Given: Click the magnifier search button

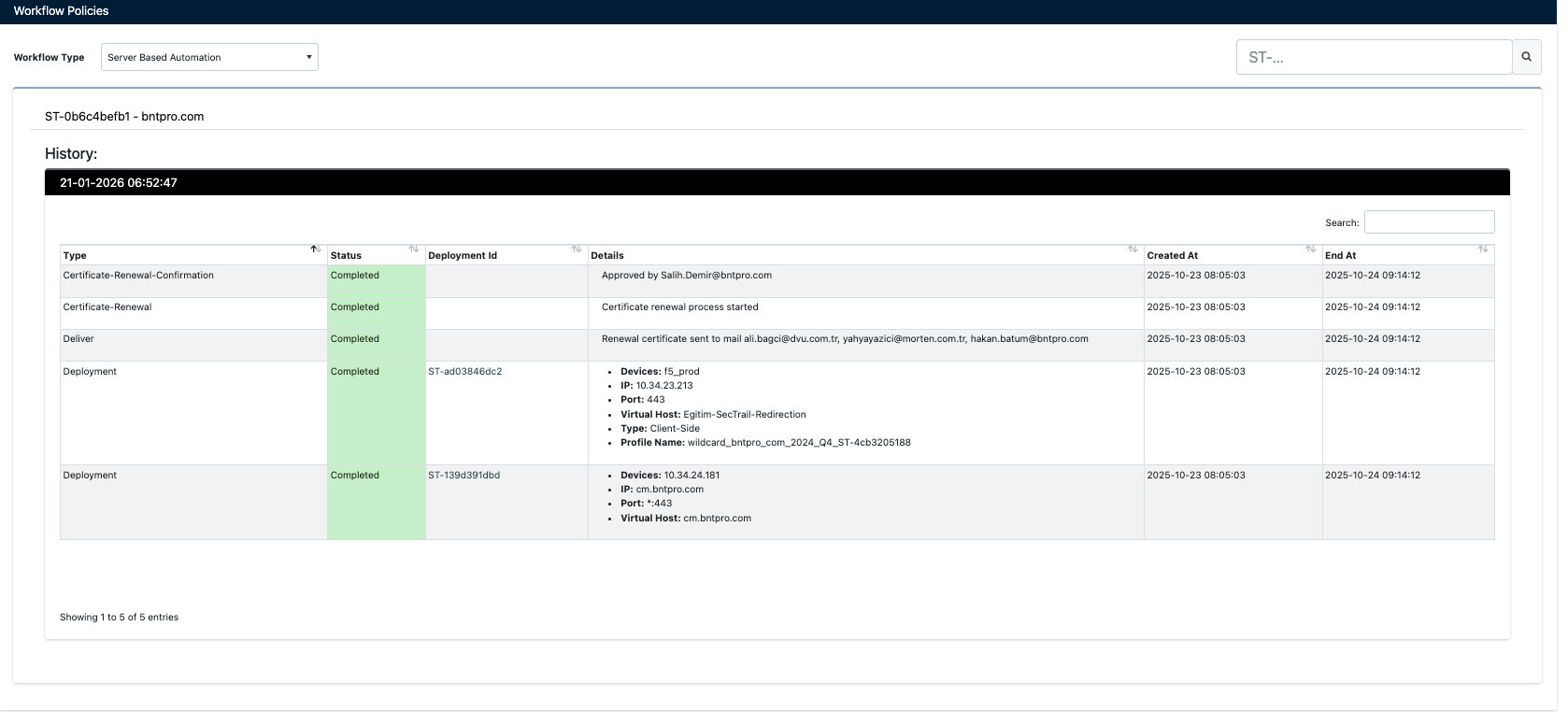Looking at the screenshot, I should point(1527,57).
